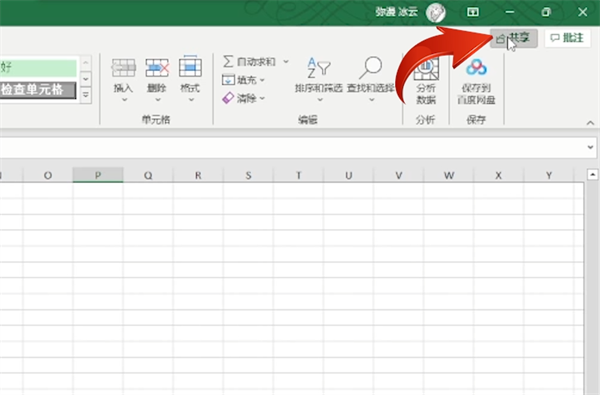Select column P header
The image size is (600, 395).
[x=98, y=175]
